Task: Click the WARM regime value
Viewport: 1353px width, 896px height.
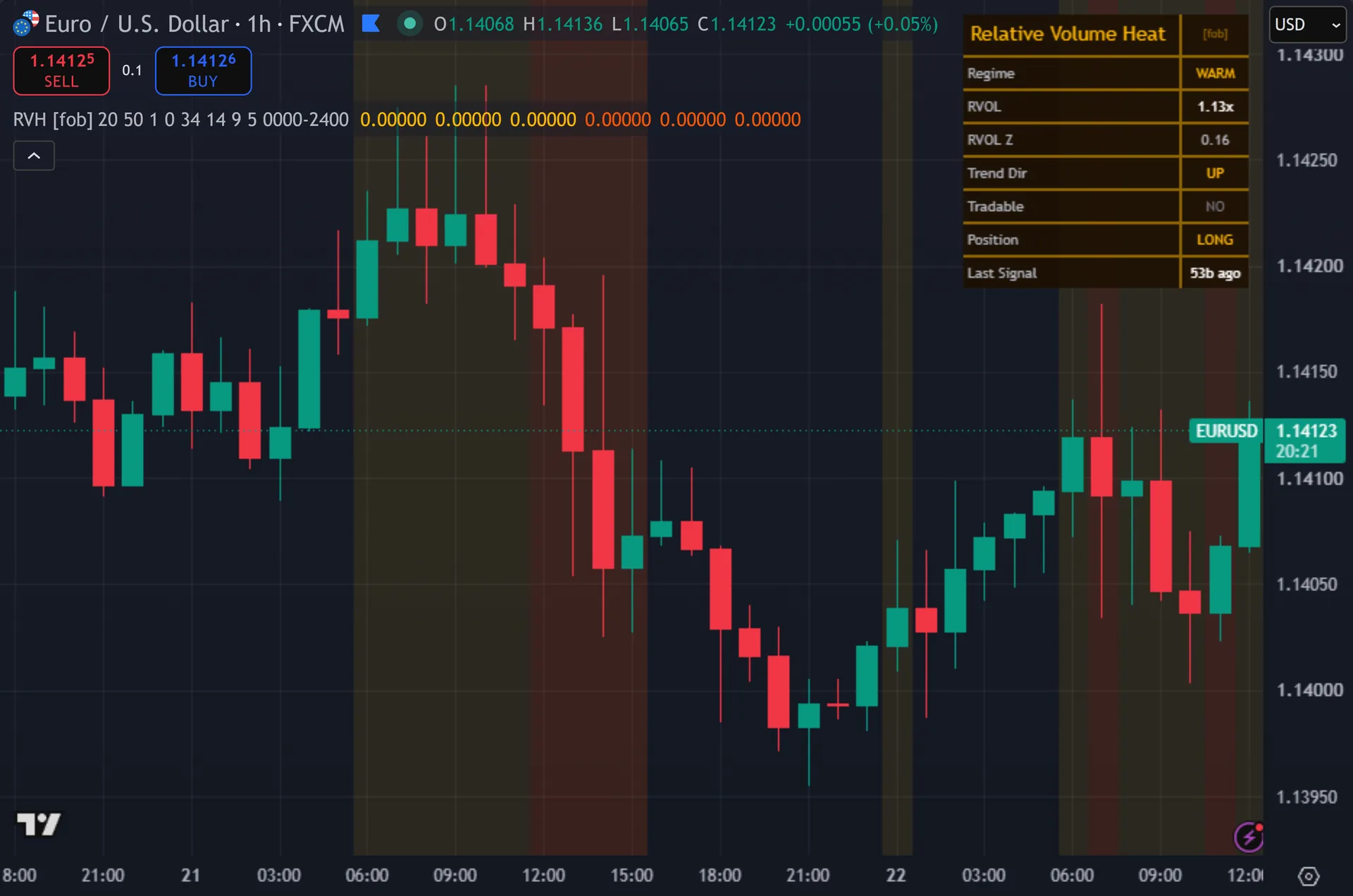Action: [x=1215, y=73]
